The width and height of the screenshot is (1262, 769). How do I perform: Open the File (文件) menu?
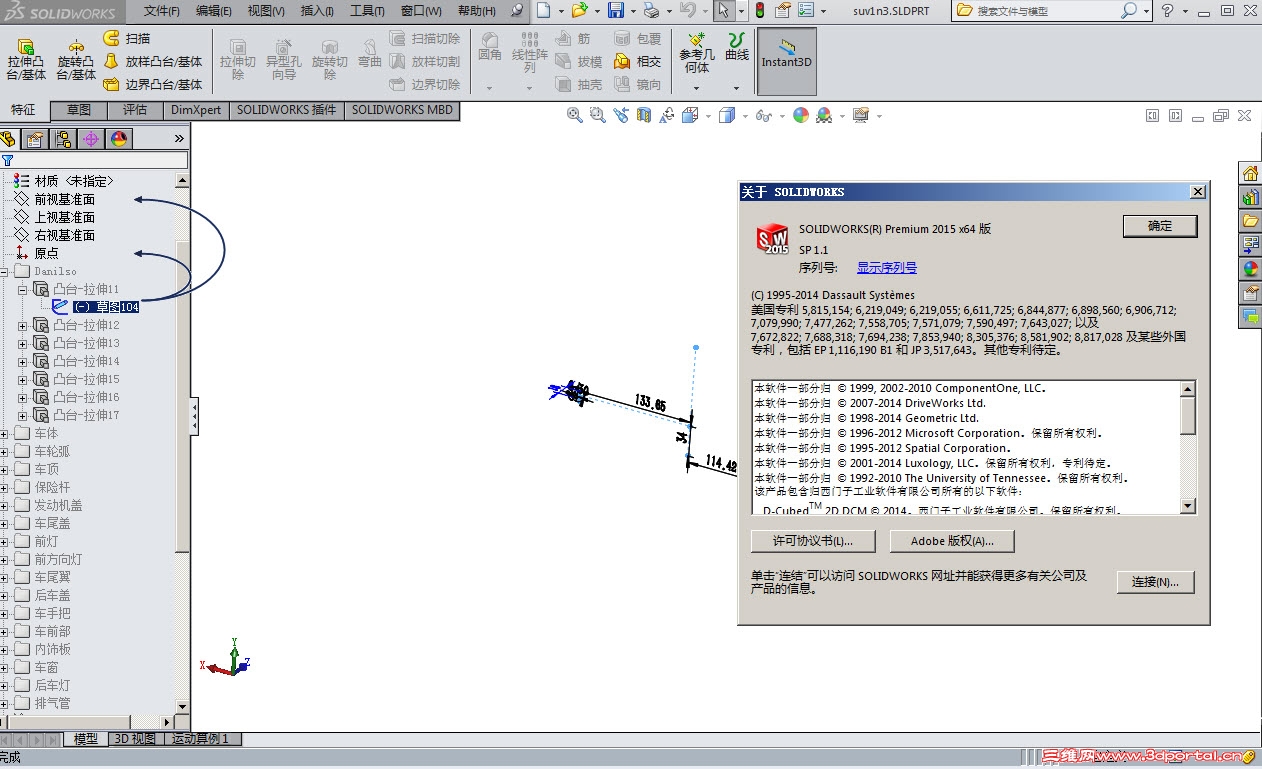(162, 11)
